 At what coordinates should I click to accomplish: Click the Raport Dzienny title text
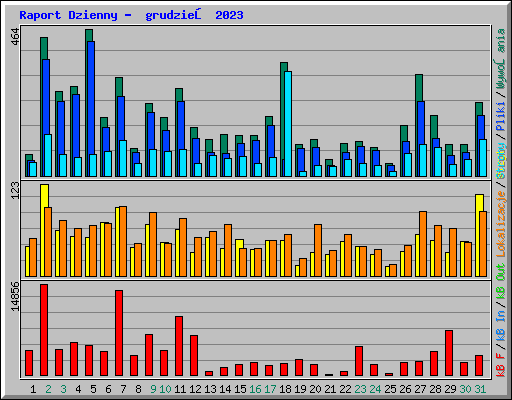pyautogui.click(x=68, y=15)
